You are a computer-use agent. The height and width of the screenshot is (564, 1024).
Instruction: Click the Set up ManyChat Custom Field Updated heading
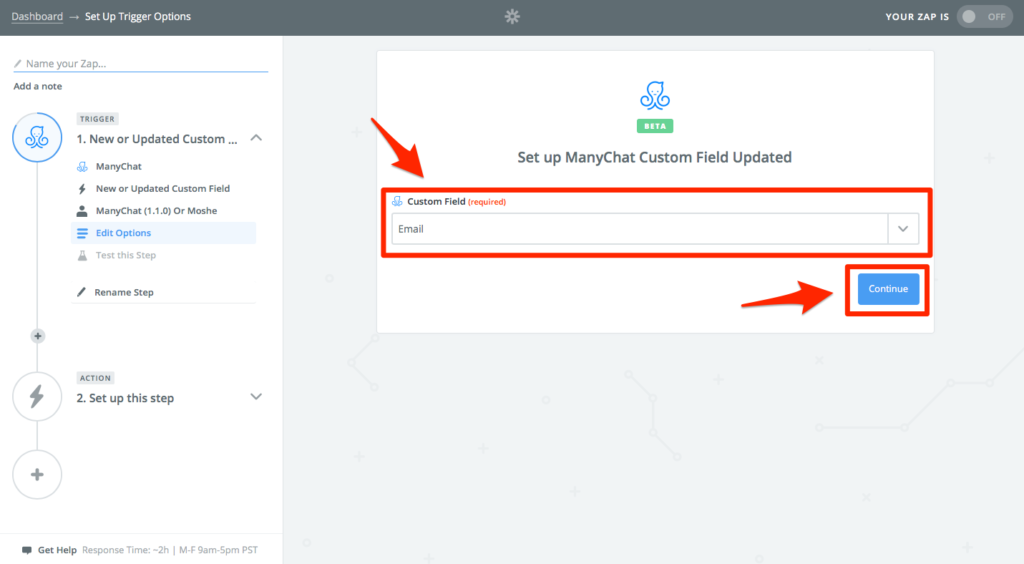point(654,157)
